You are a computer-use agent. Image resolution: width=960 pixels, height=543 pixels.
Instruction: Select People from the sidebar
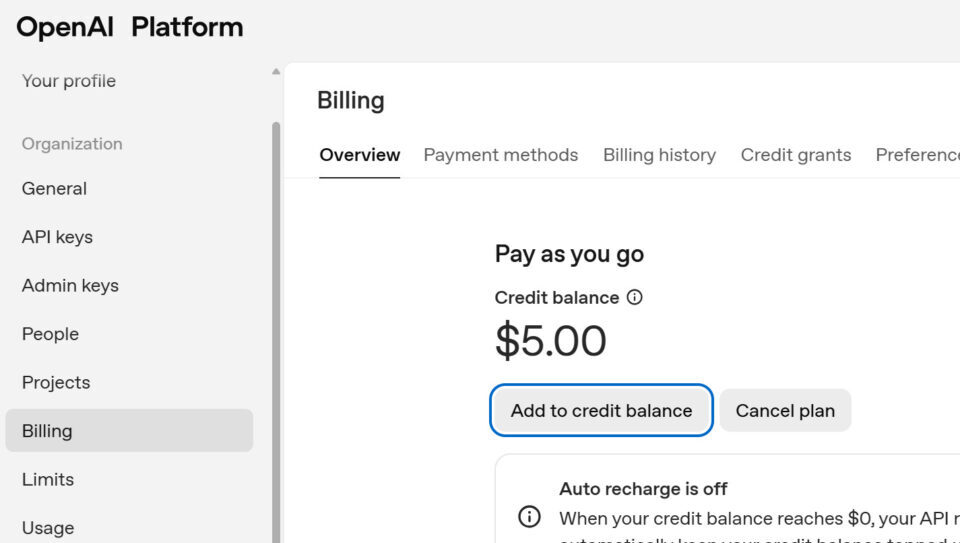click(x=50, y=334)
